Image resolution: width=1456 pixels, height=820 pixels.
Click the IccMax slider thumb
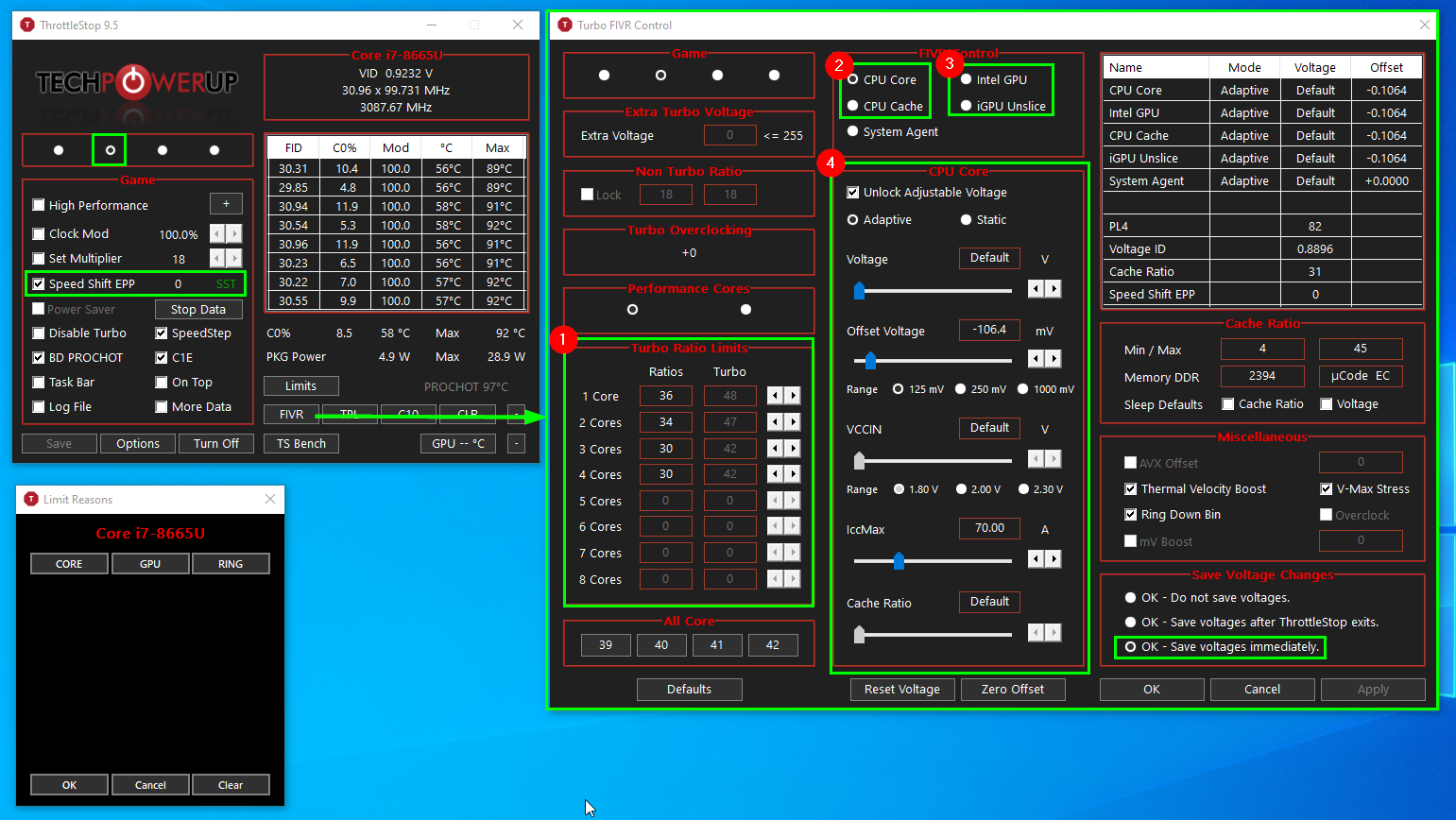[899, 561]
